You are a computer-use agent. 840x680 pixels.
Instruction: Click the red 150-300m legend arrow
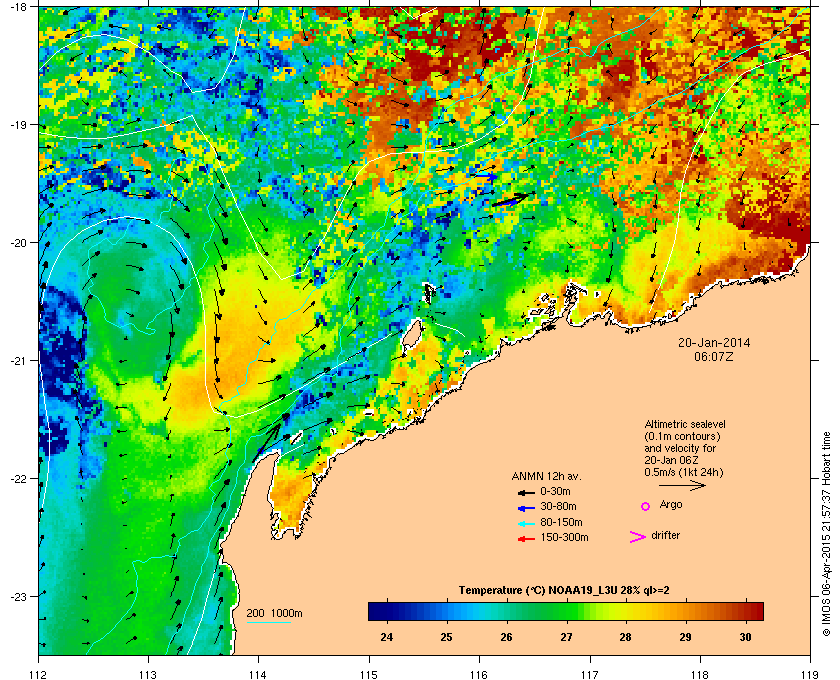[526, 539]
